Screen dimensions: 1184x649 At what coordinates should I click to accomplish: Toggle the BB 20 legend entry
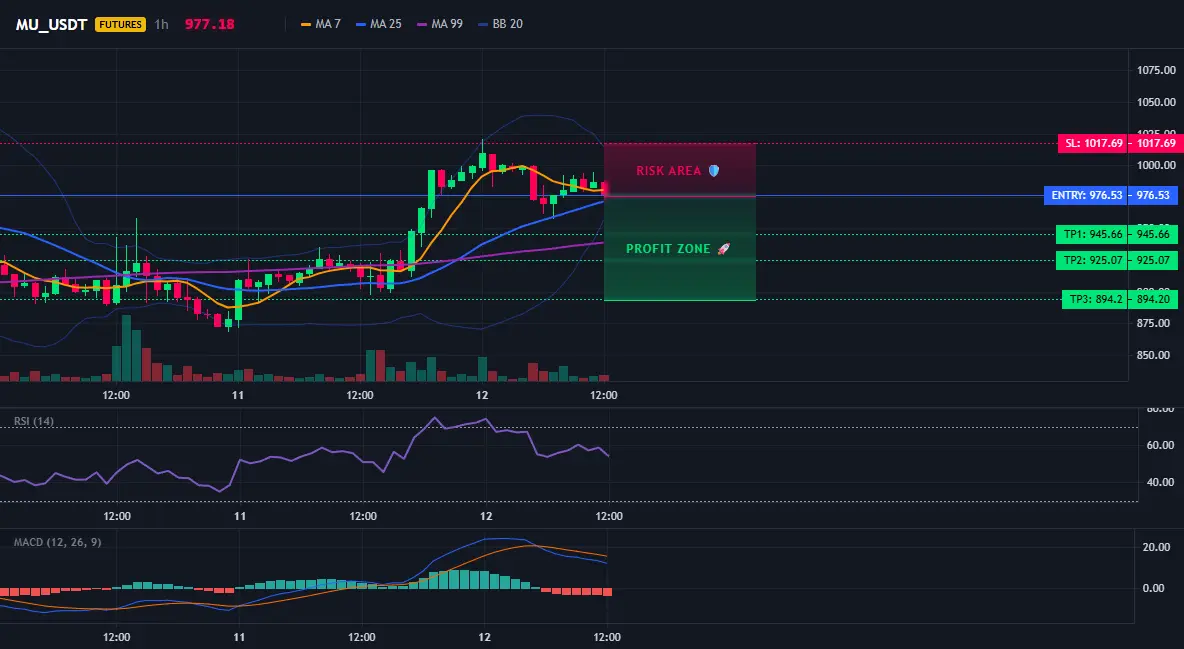click(500, 24)
